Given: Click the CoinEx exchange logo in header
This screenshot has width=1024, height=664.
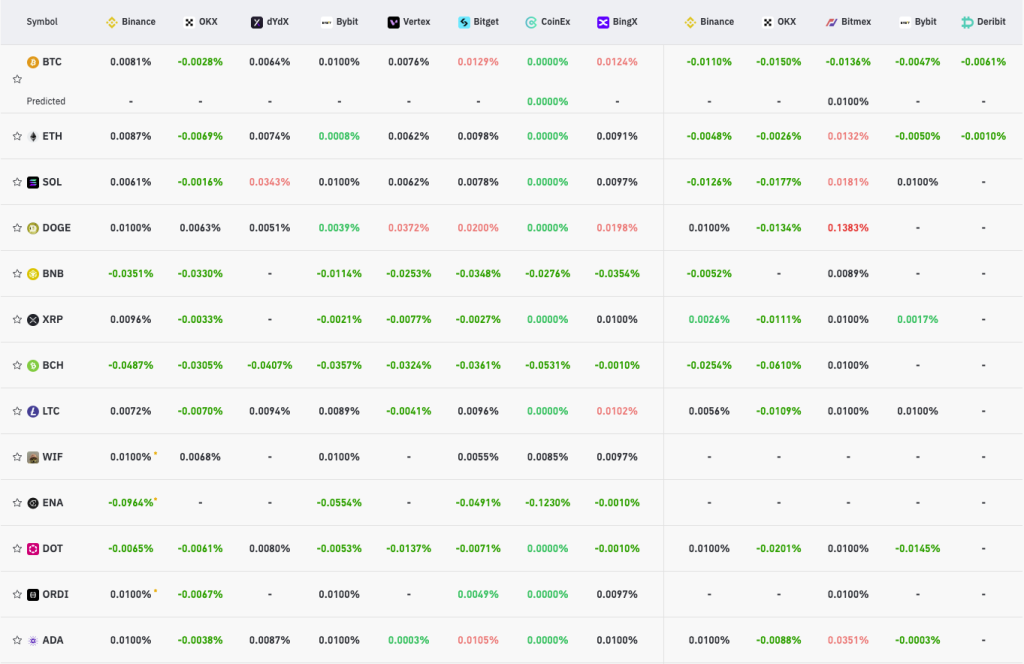Looking at the screenshot, I should pos(531,22).
